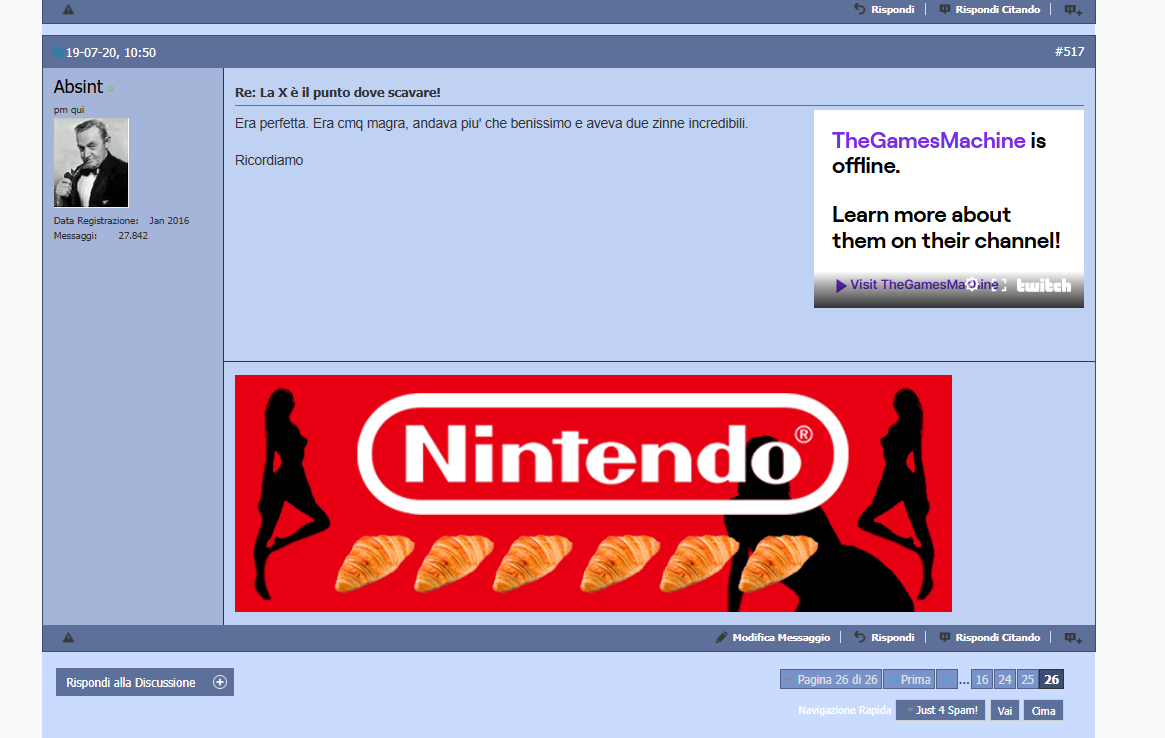Open Just 4 Spam! quick navigation dropdown
This screenshot has width=1165, height=738.
pyautogui.click(x=941, y=711)
